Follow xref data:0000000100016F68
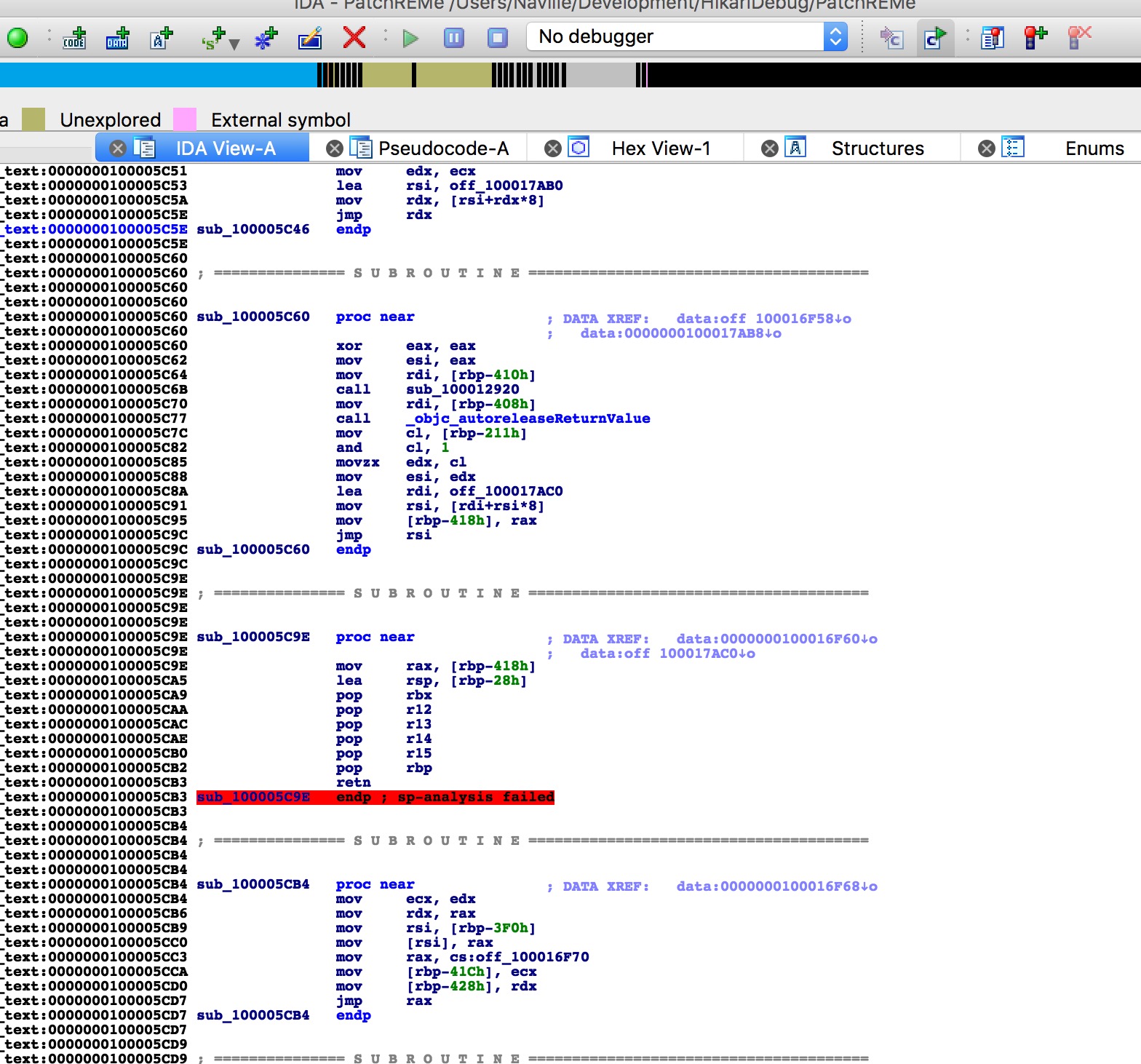The height and width of the screenshot is (1064, 1141). coord(777,886)
